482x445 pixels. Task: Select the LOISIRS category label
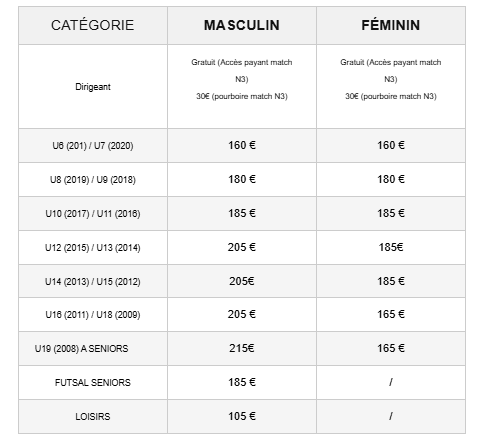tap(93, 417)
